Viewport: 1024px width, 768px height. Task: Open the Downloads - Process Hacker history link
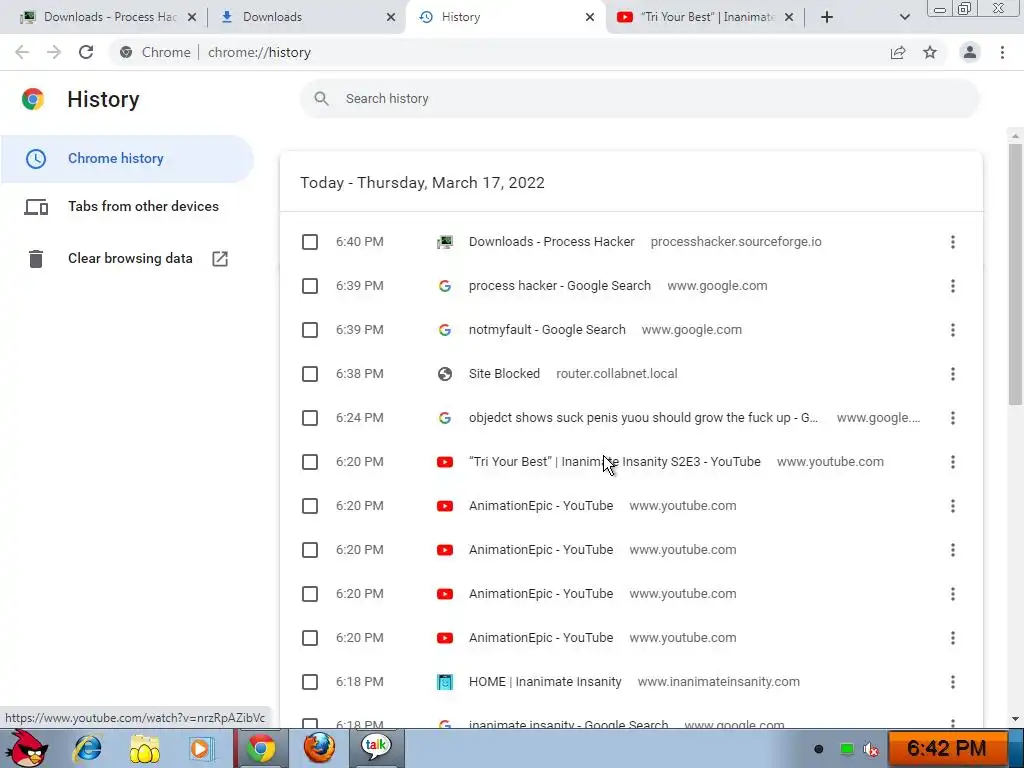tap(551, 242)
